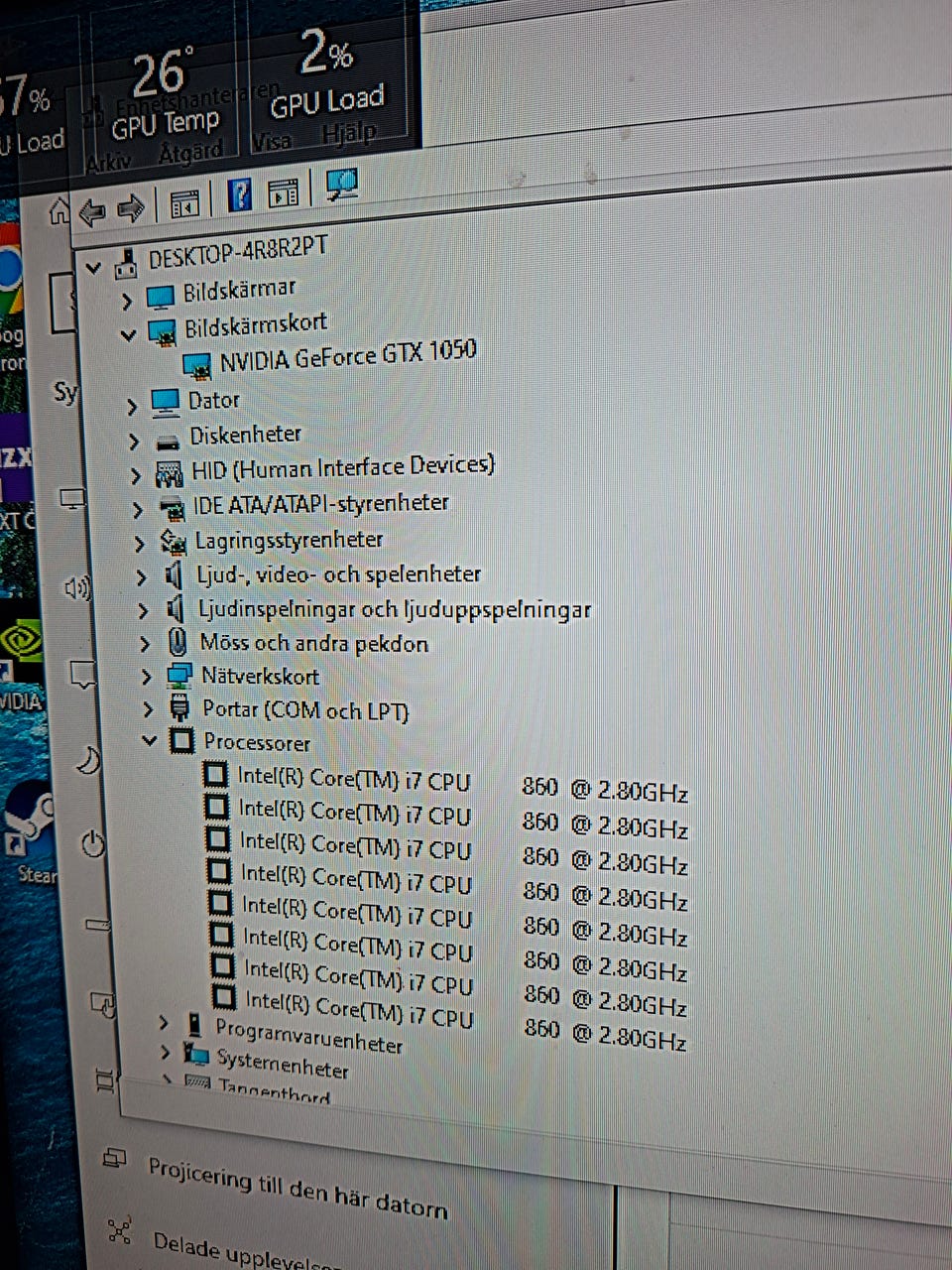Open the Hjälp menu

349,132
